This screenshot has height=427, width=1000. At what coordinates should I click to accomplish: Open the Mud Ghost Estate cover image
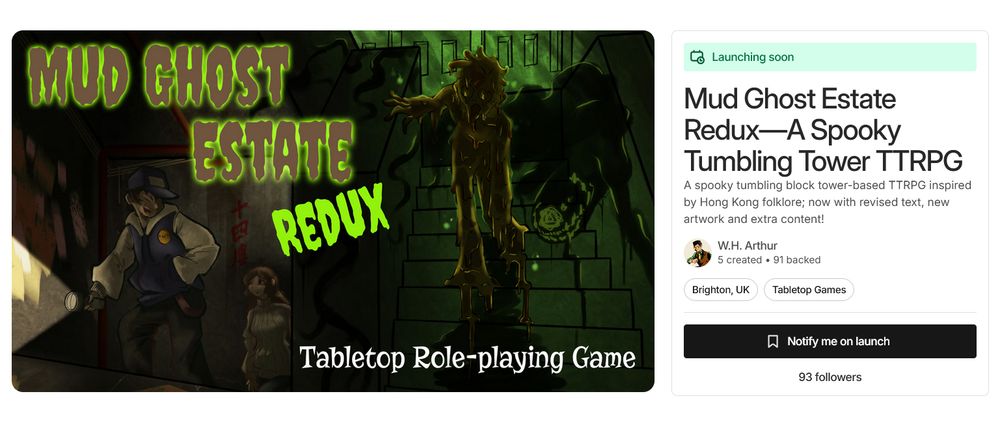(x=333, y=211)
